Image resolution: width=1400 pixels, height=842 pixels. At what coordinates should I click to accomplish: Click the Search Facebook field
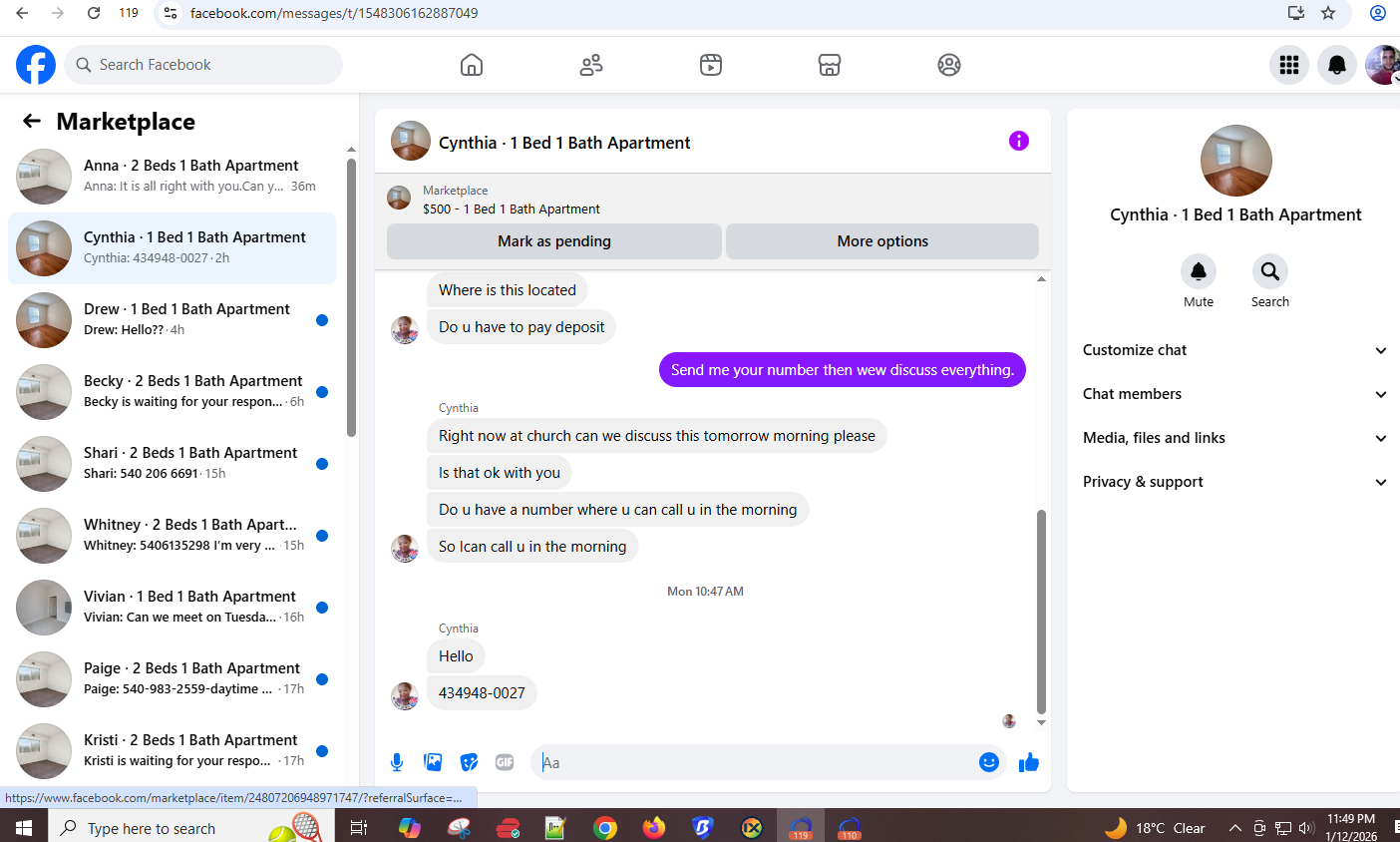203,65
